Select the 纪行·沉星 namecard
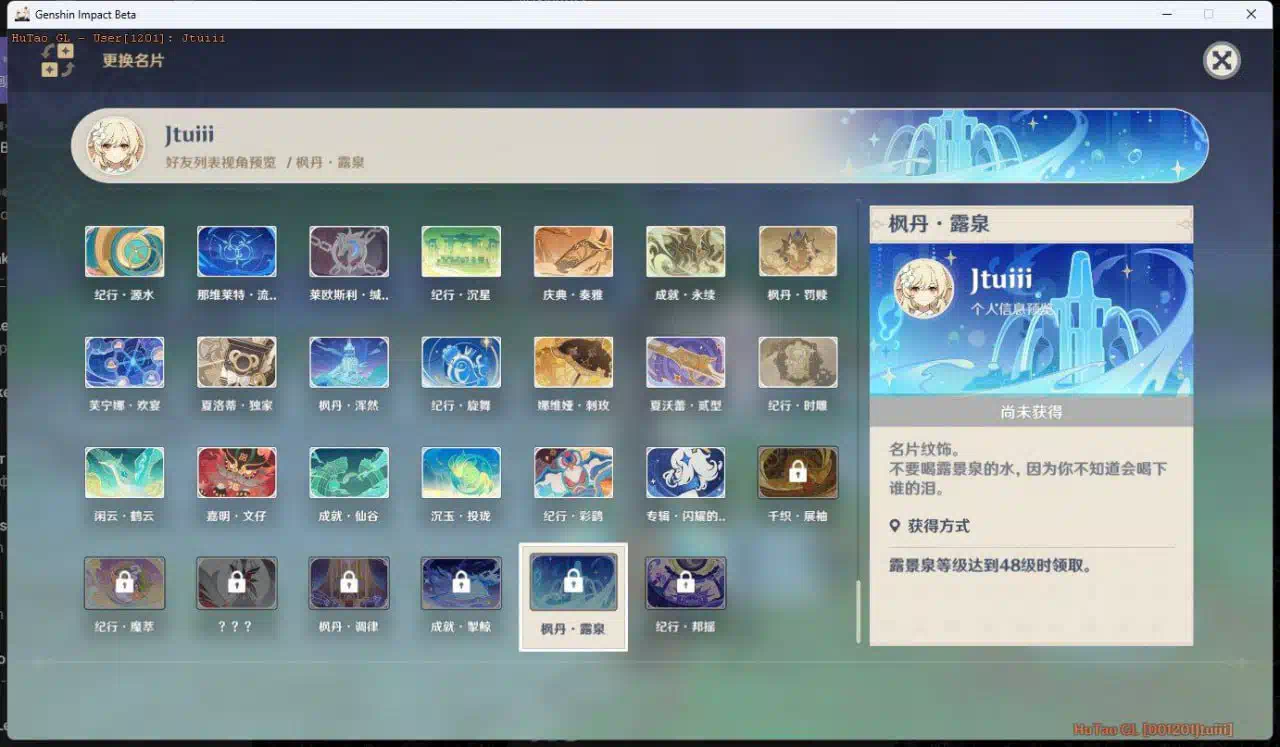1280x747 pixels. coord(461,252)
